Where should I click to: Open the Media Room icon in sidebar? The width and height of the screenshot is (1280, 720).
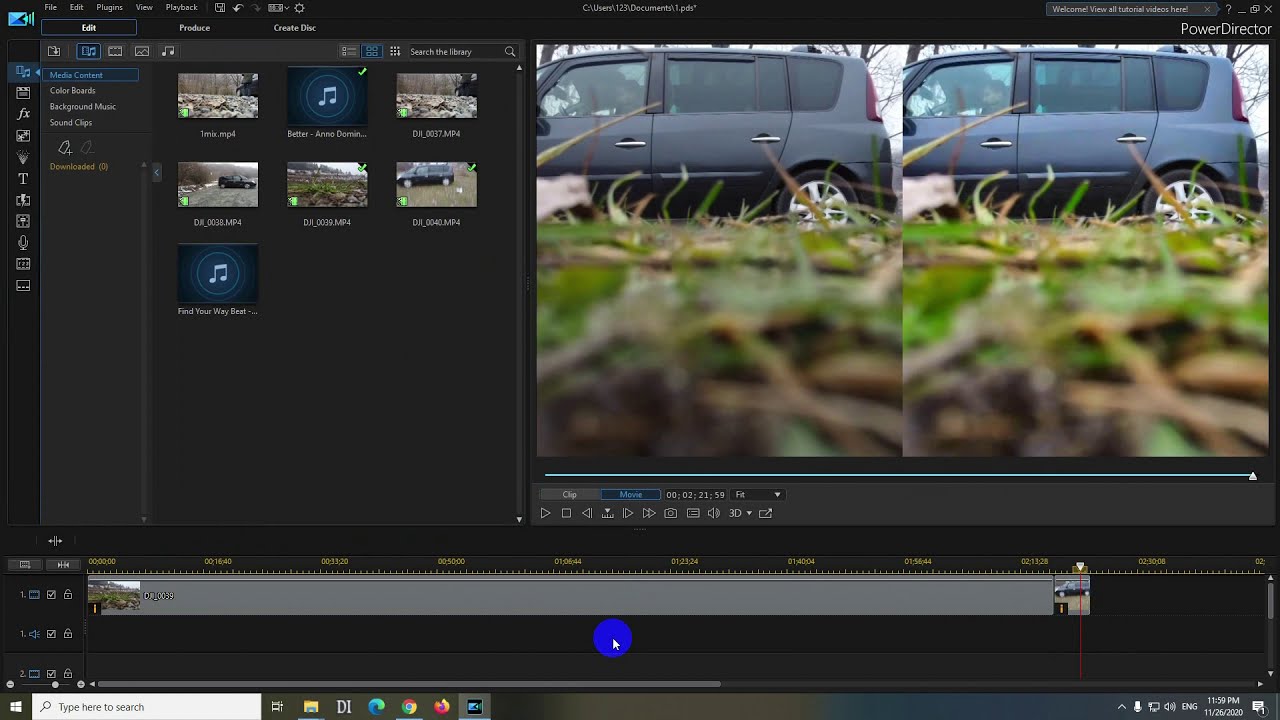pos(23,72)
